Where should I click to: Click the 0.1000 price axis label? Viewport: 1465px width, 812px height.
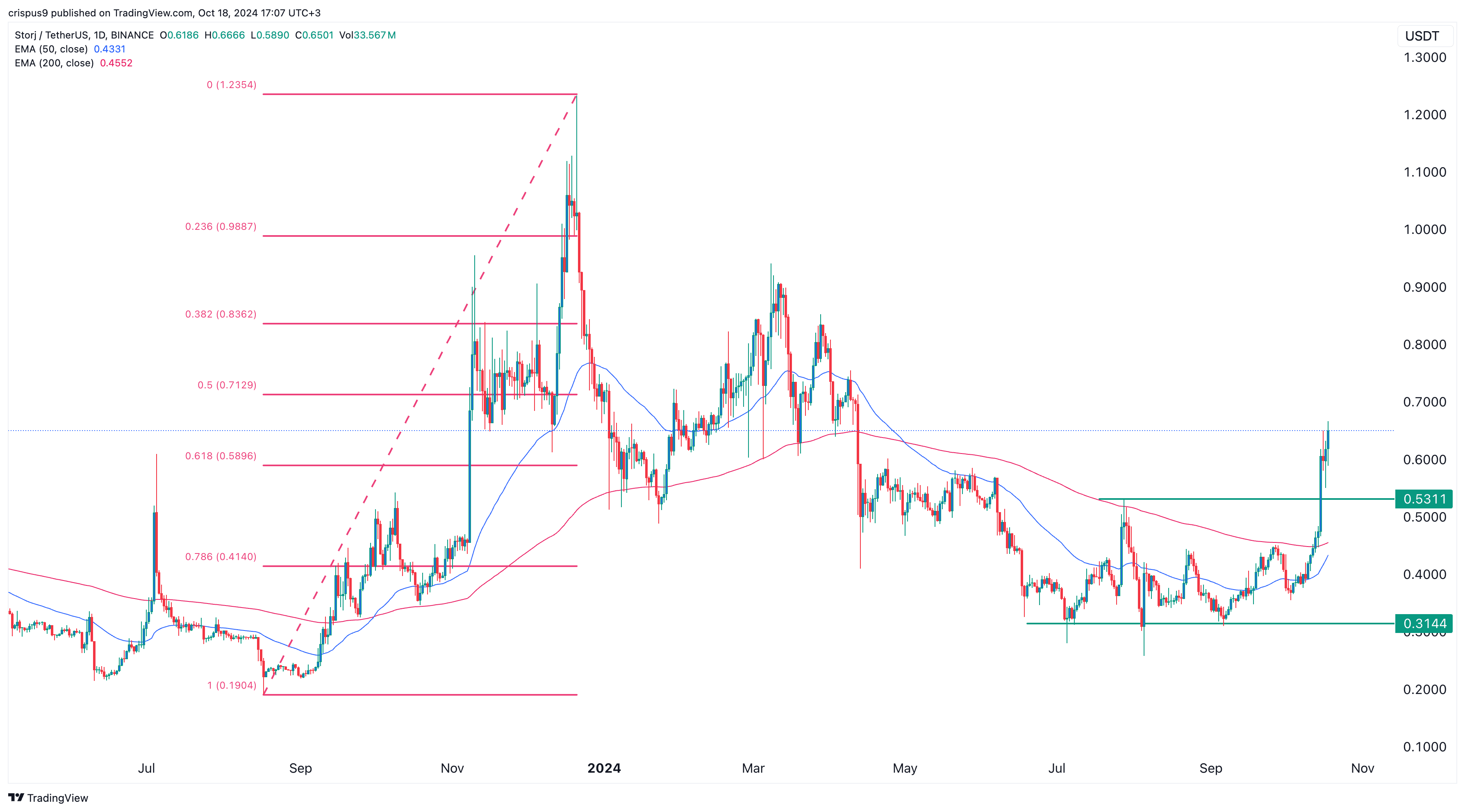click(x=1424, y=746)
